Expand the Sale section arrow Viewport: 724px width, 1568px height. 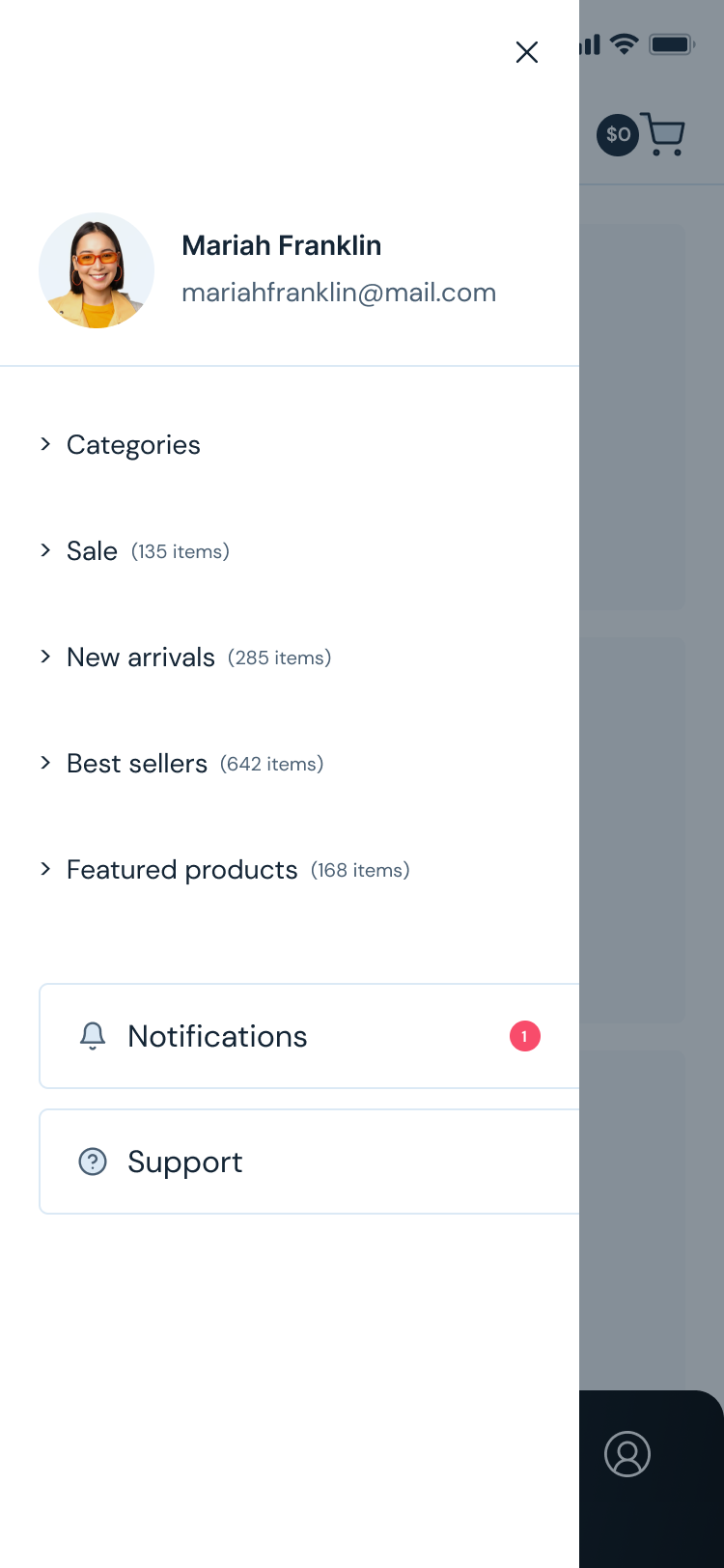pos(45,550)
